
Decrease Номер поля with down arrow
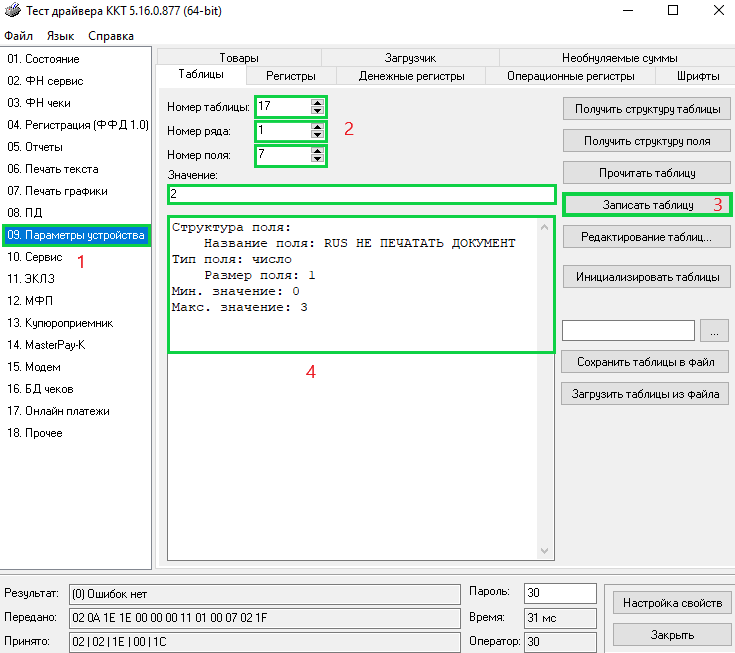click(317, 158)
